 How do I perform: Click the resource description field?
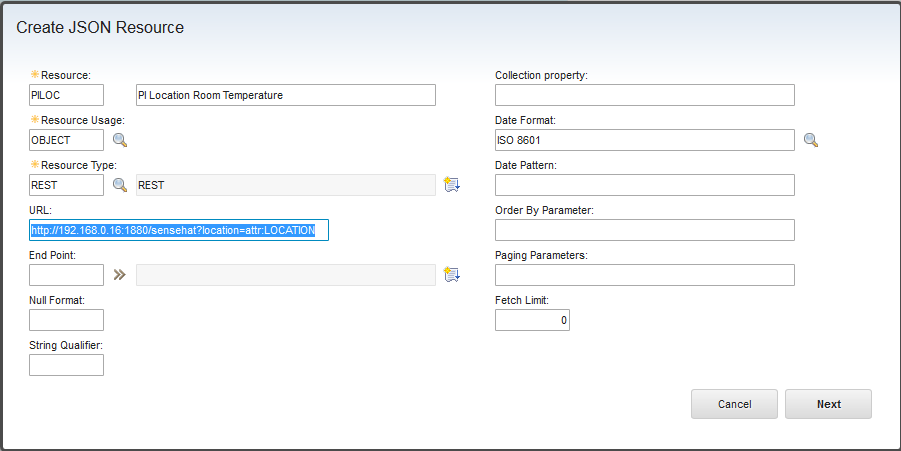[285, 95]
